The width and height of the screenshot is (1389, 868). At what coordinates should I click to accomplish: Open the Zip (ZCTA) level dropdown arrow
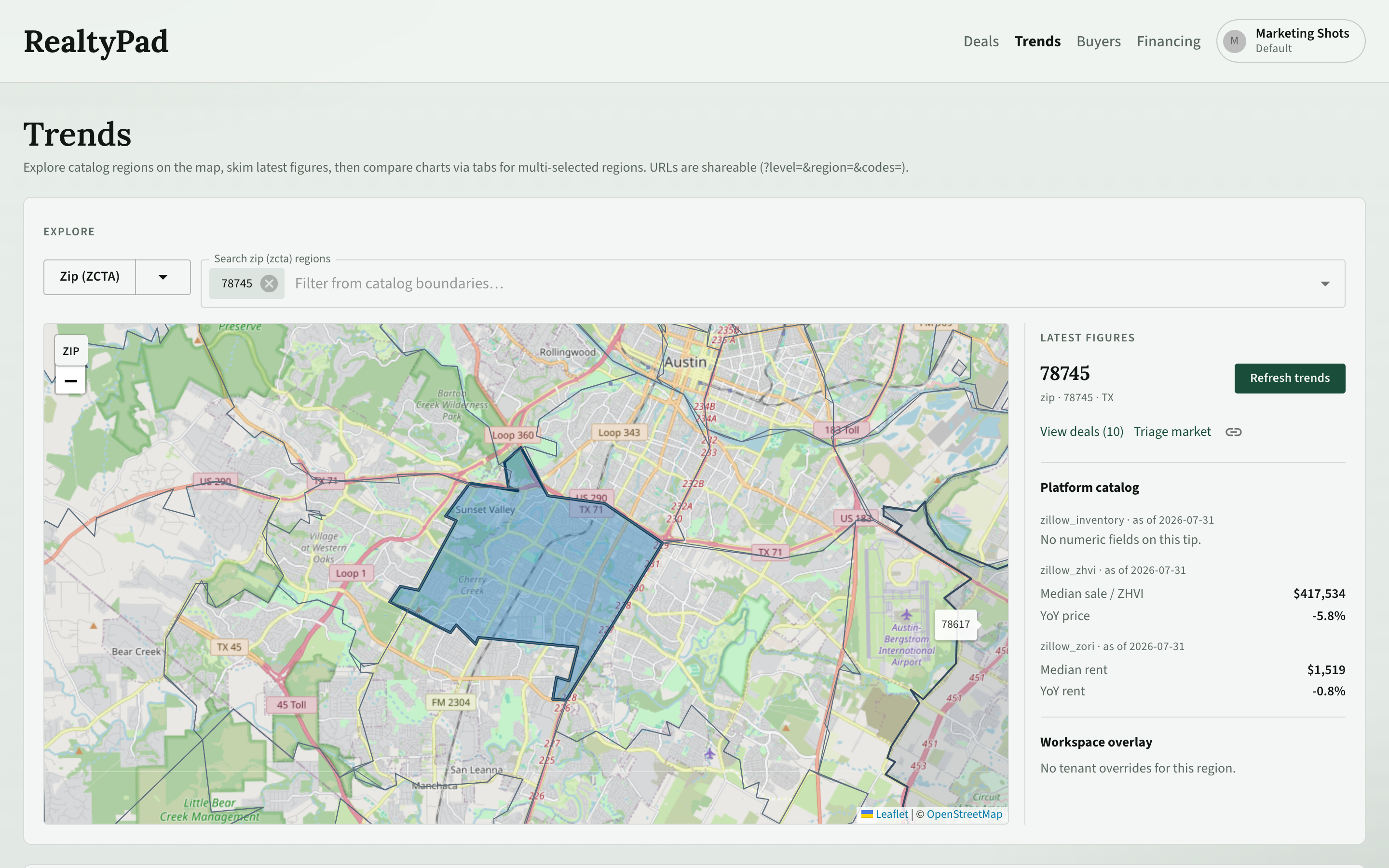163,277
